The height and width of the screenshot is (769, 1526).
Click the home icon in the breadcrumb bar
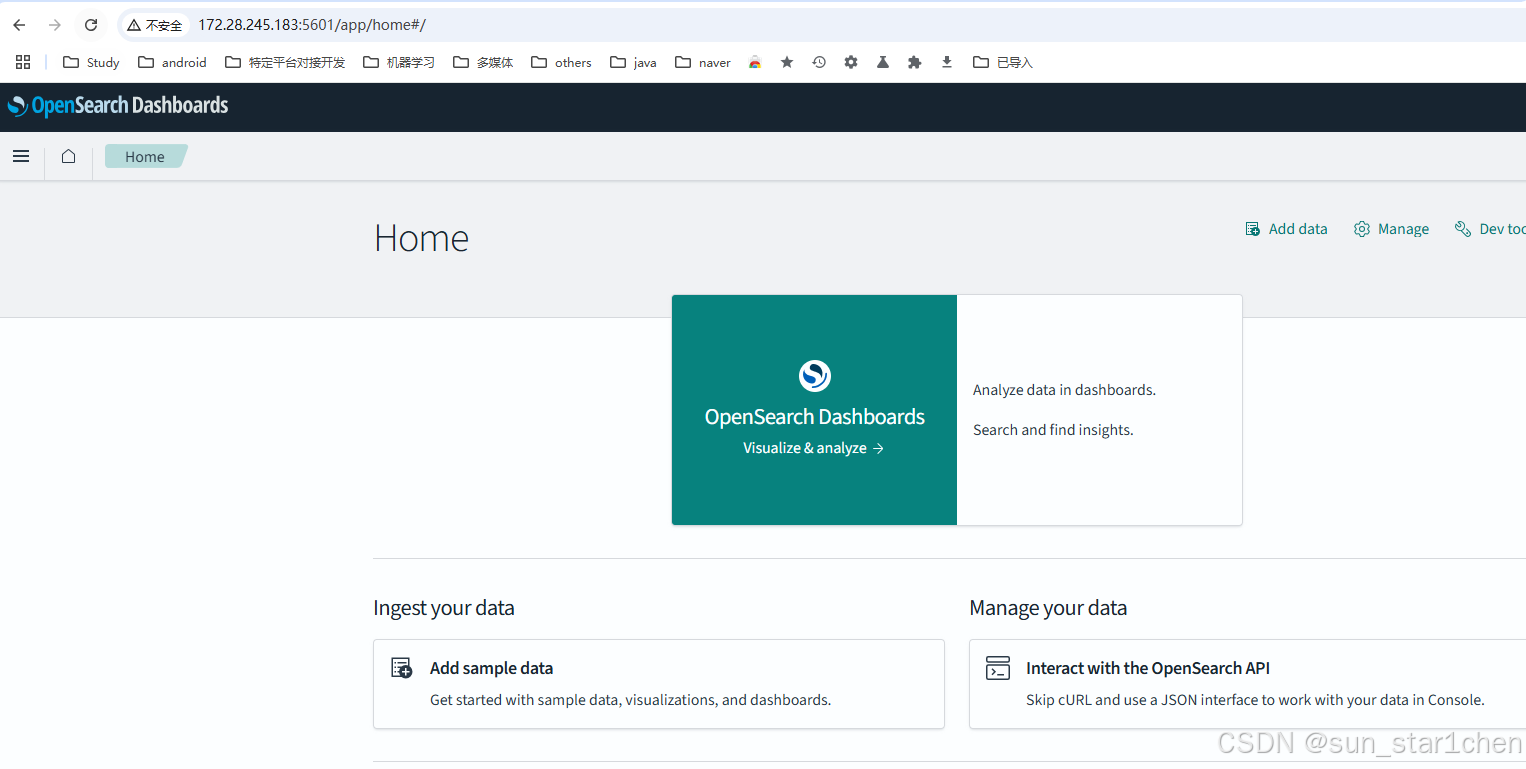pyautogui.click(x=68, y=156)
